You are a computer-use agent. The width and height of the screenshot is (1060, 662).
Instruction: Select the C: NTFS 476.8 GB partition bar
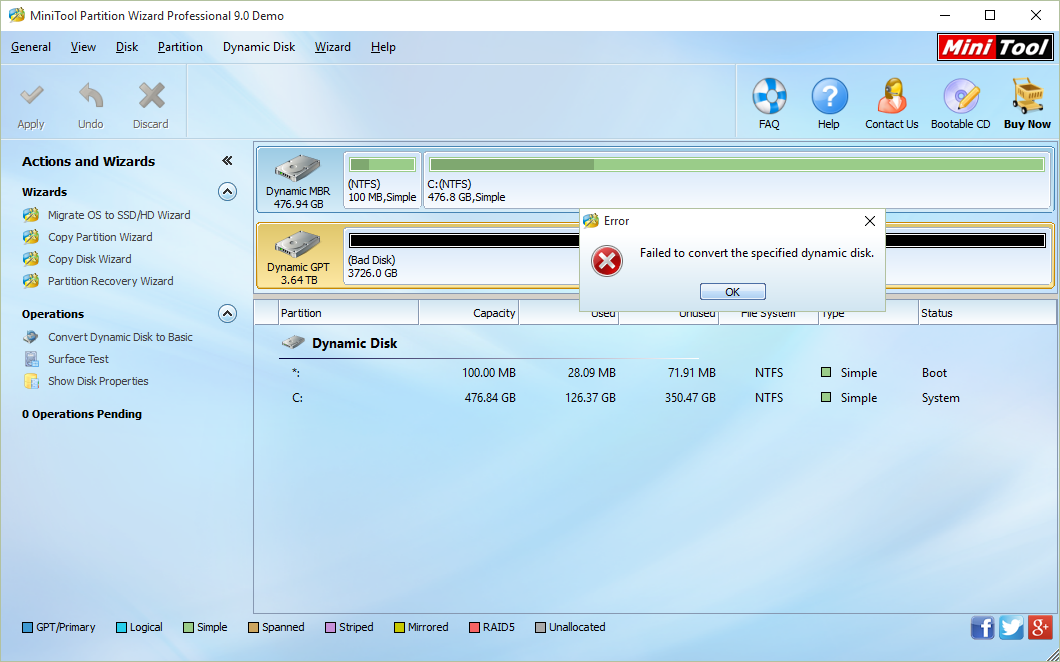pyautogui.click(x=737, y=180)
